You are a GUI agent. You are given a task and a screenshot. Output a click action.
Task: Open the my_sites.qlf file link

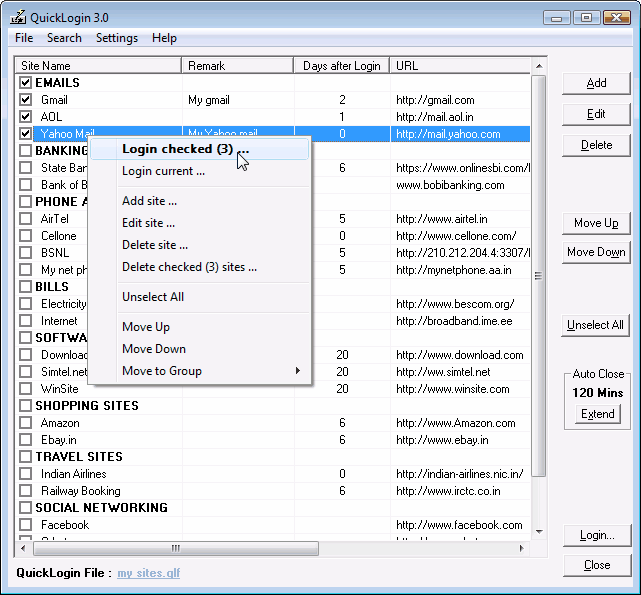pos(149,573)
